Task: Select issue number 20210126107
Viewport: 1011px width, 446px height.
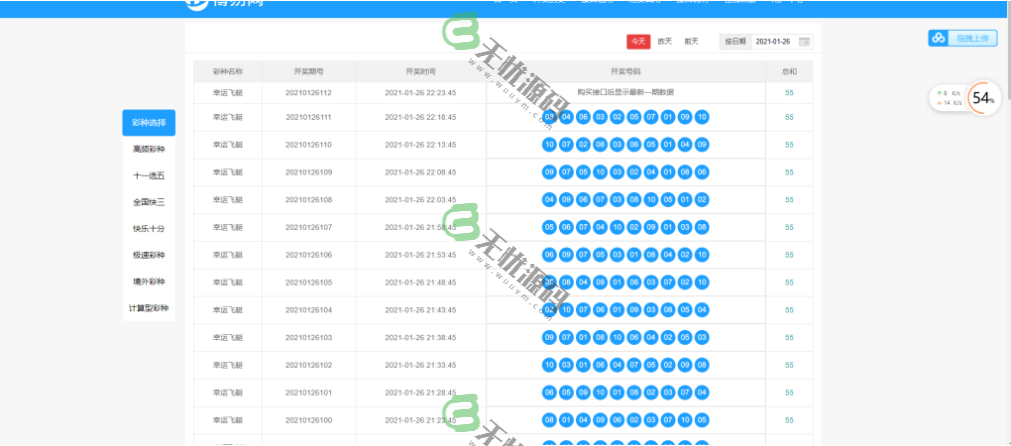Action: pos(308,228)
